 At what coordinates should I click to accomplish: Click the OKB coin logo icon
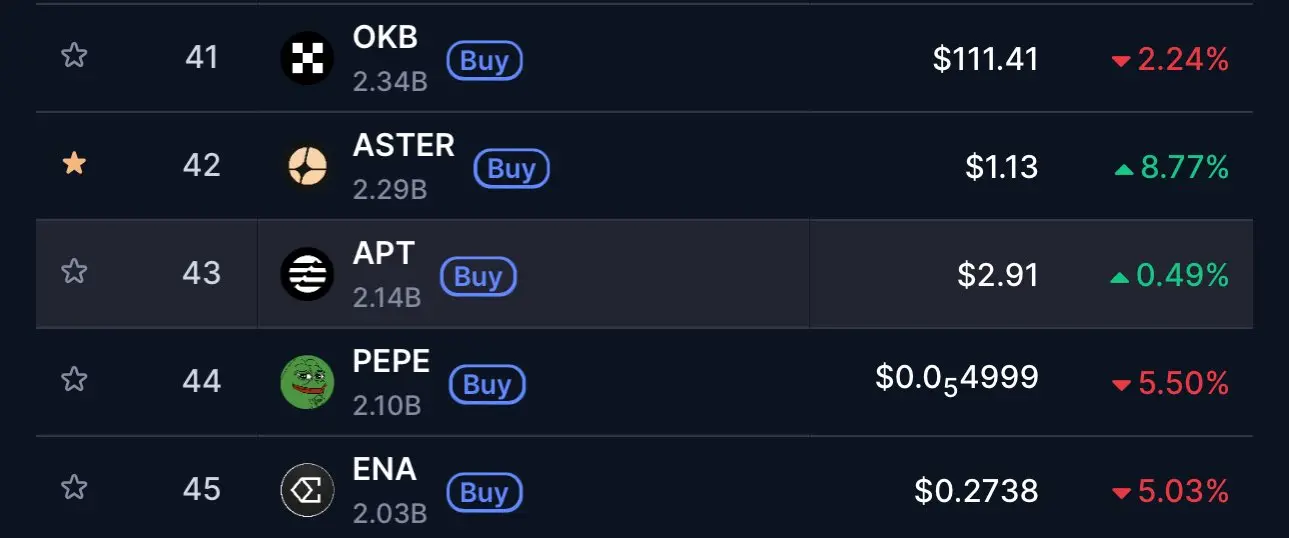(306, 58)
